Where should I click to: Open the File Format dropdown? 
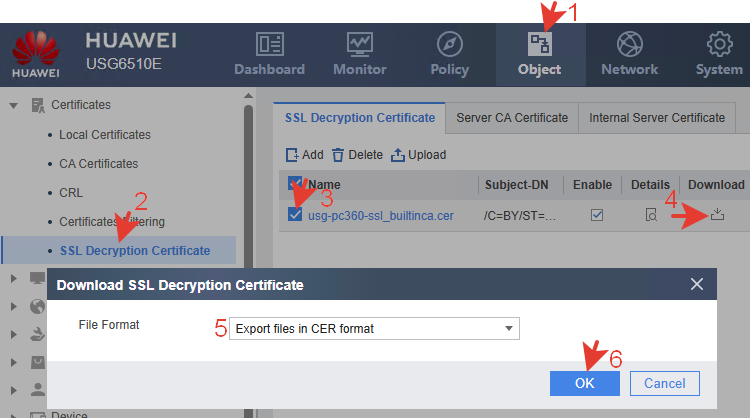click(374, 329)
